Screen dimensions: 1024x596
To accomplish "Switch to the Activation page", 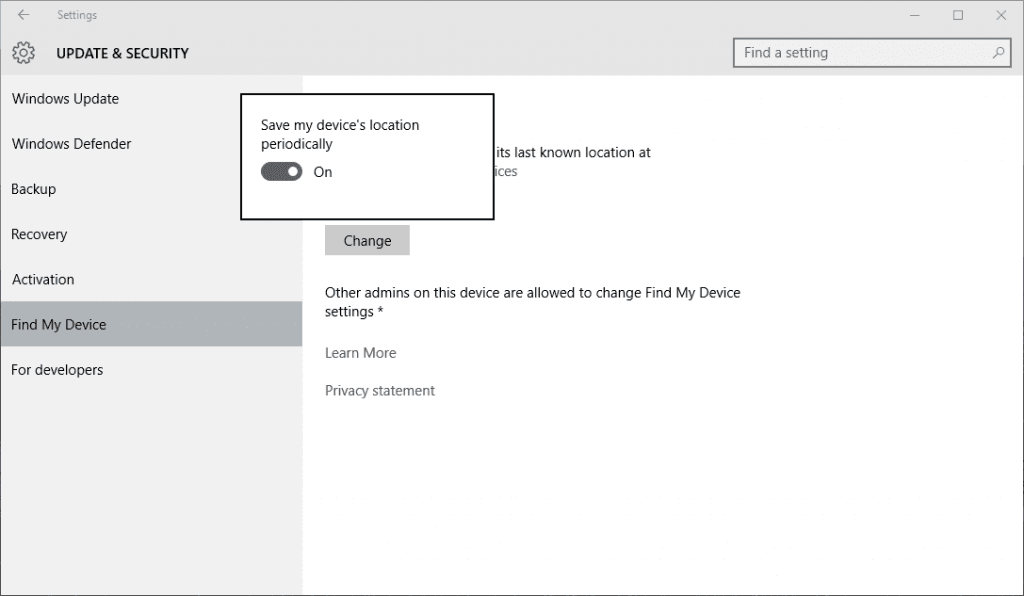I will coord(43,280).
